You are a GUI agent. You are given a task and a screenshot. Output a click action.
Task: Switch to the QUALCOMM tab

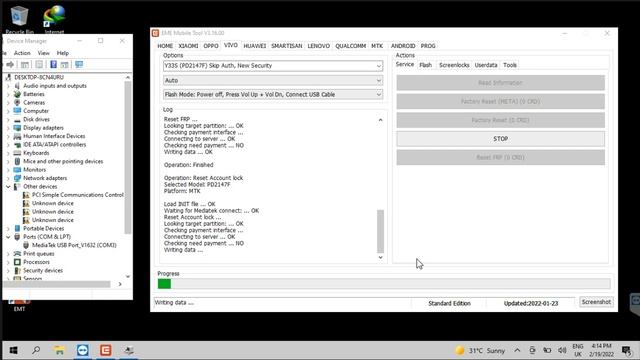coord(350,46)
